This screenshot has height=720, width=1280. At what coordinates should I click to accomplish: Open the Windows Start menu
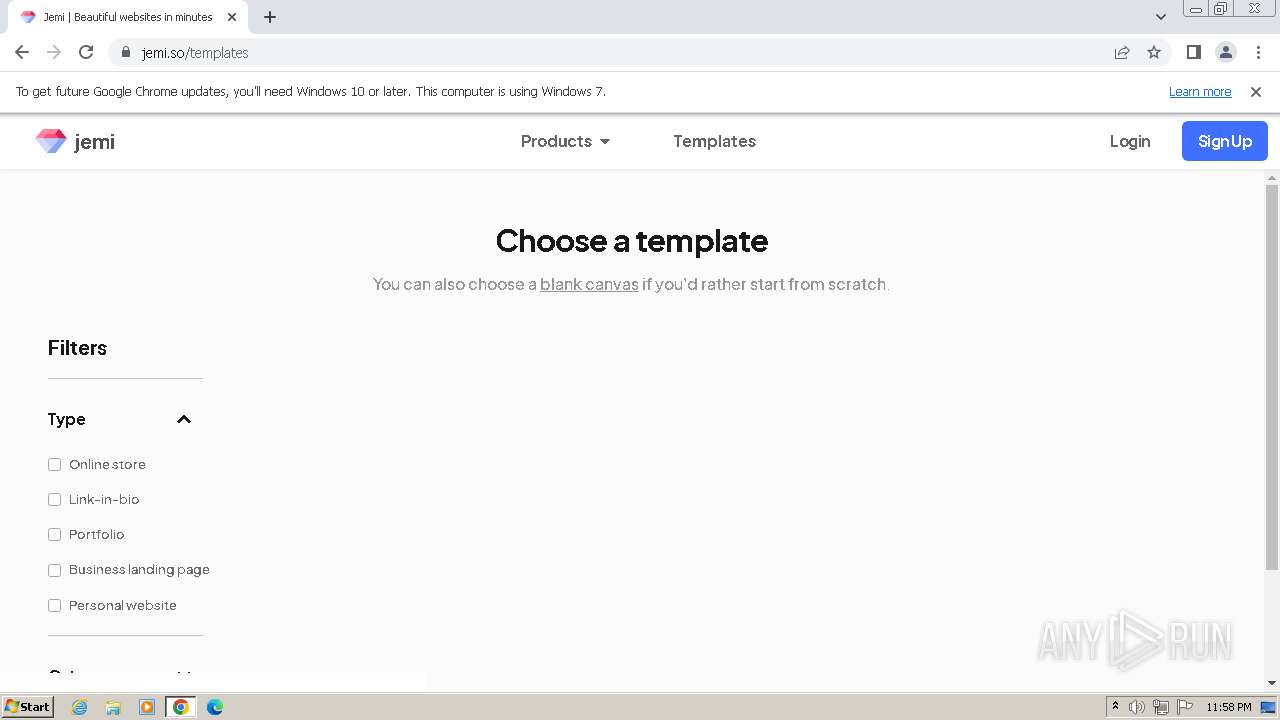[27, 706]
